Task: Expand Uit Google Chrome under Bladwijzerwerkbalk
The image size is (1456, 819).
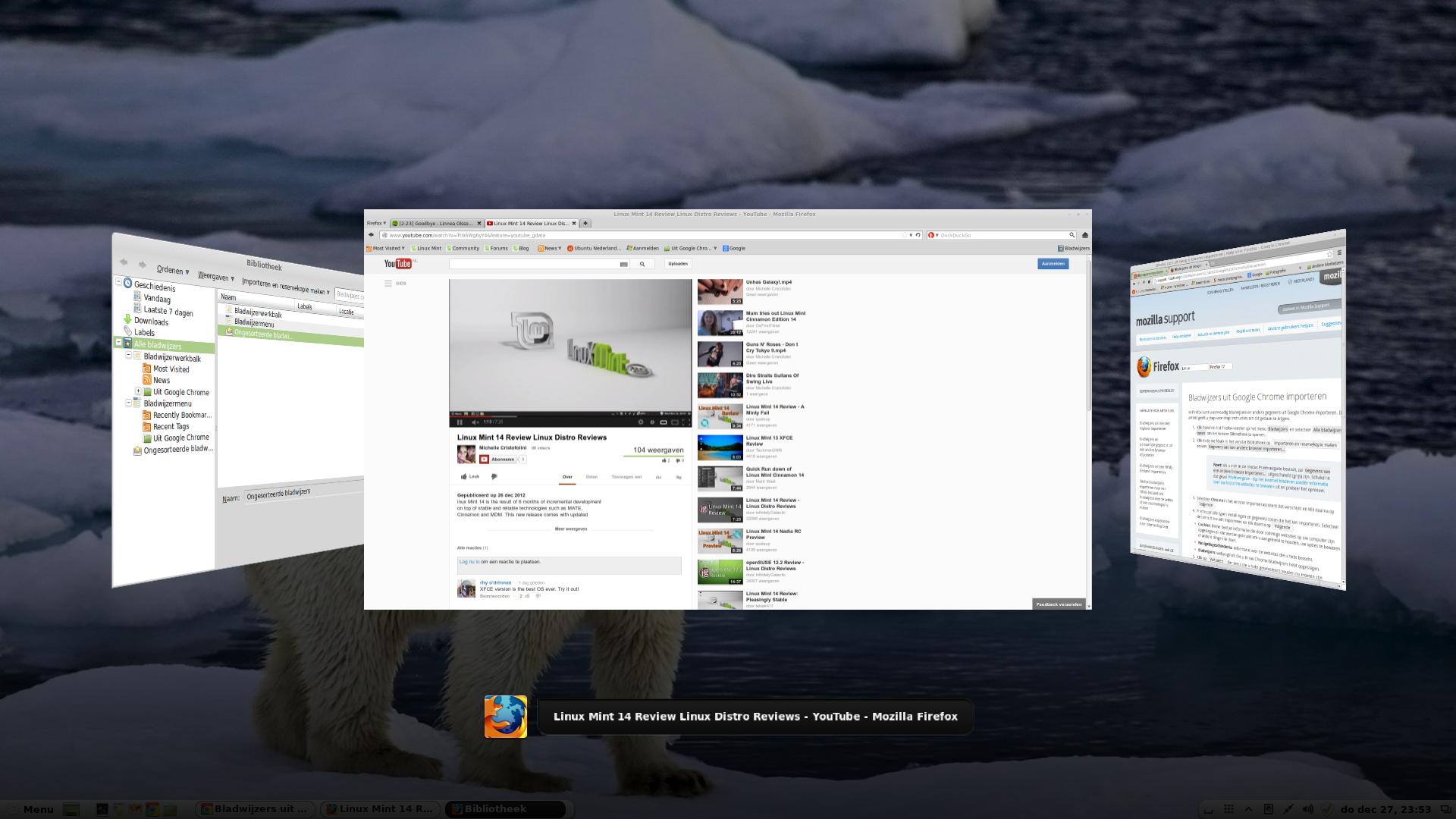Action: click(x=138, y=391)
